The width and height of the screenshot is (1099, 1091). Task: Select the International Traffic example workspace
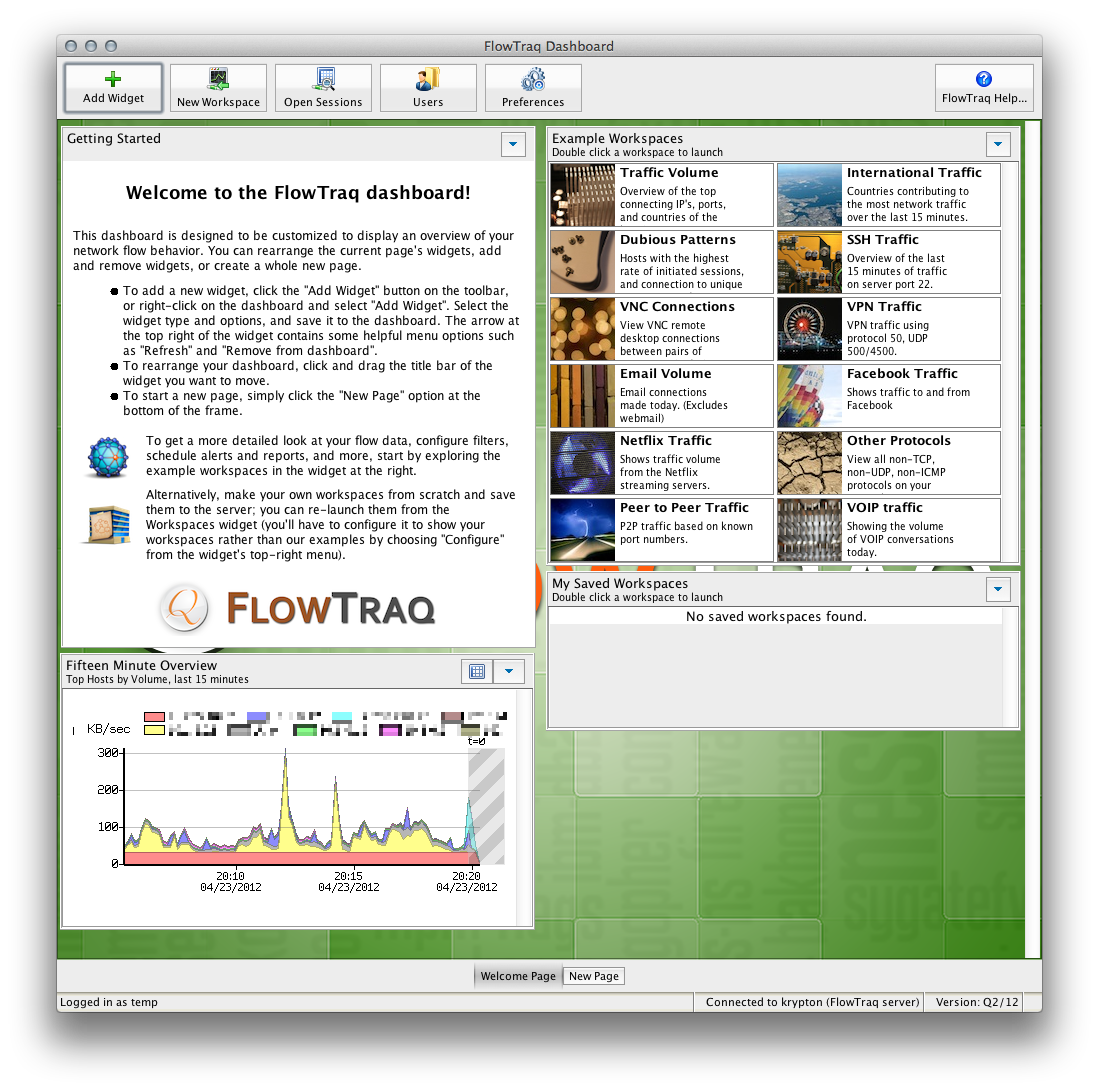(x=889, y=195)
